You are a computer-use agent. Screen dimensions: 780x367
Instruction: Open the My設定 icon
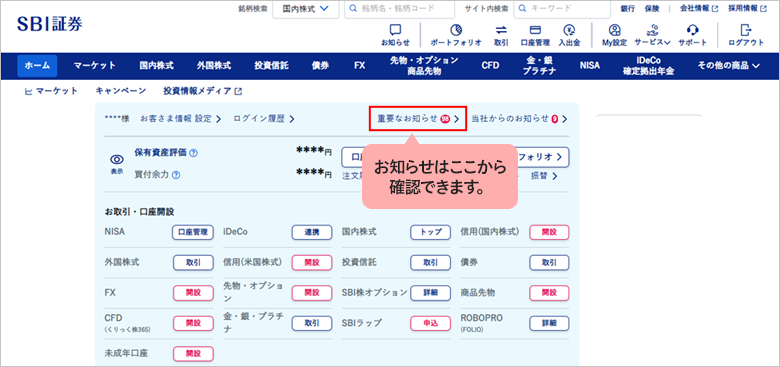615,35
